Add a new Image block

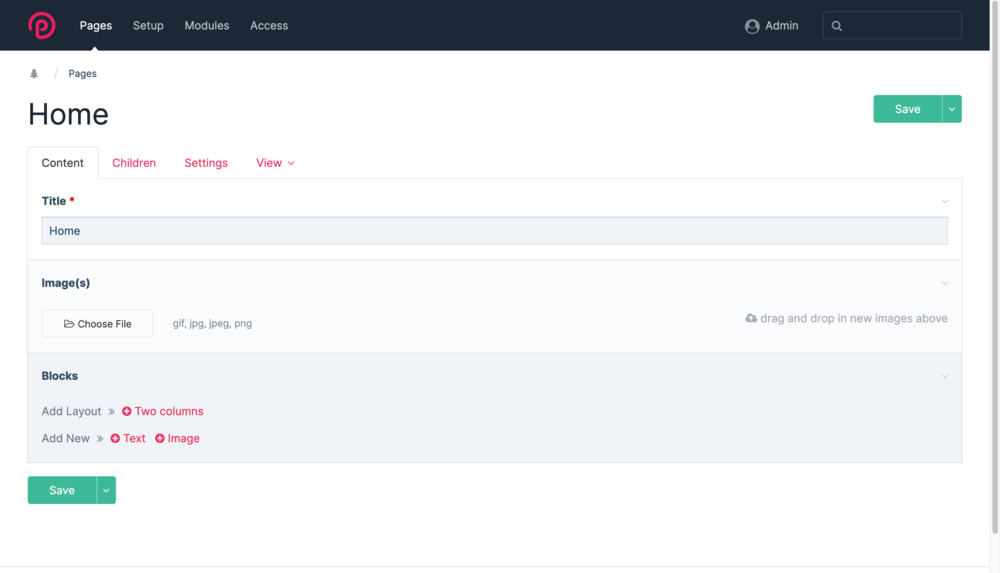(177, 438)
